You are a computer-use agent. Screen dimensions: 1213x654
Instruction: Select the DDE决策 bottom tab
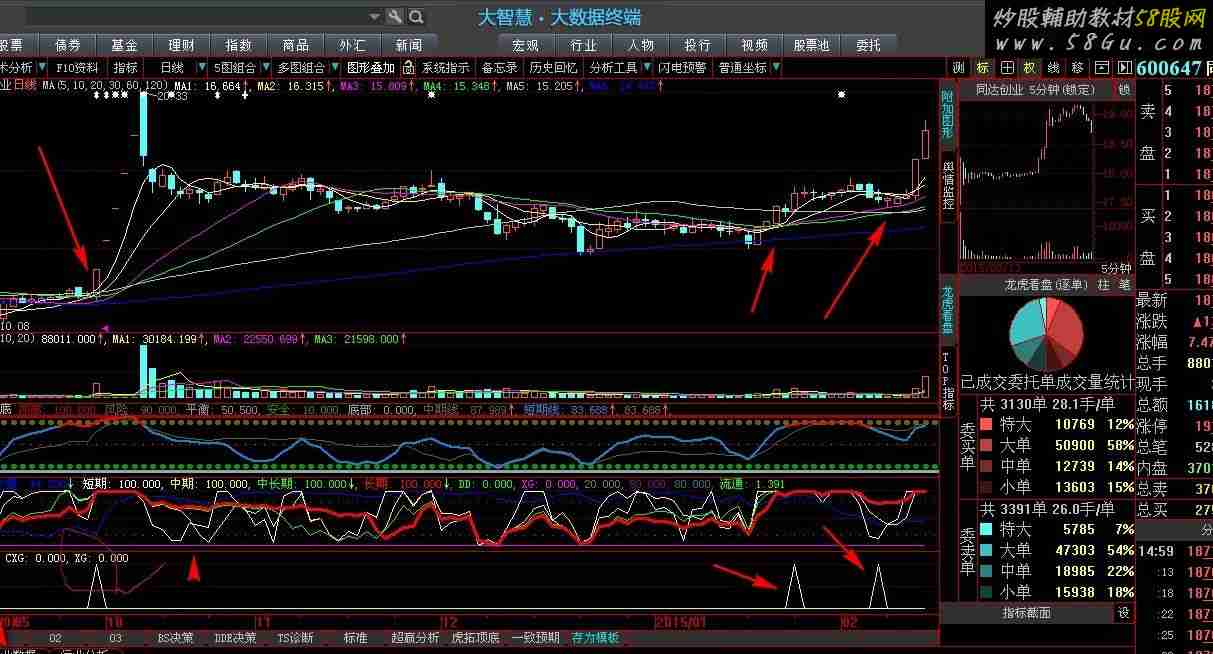[235, 638]
